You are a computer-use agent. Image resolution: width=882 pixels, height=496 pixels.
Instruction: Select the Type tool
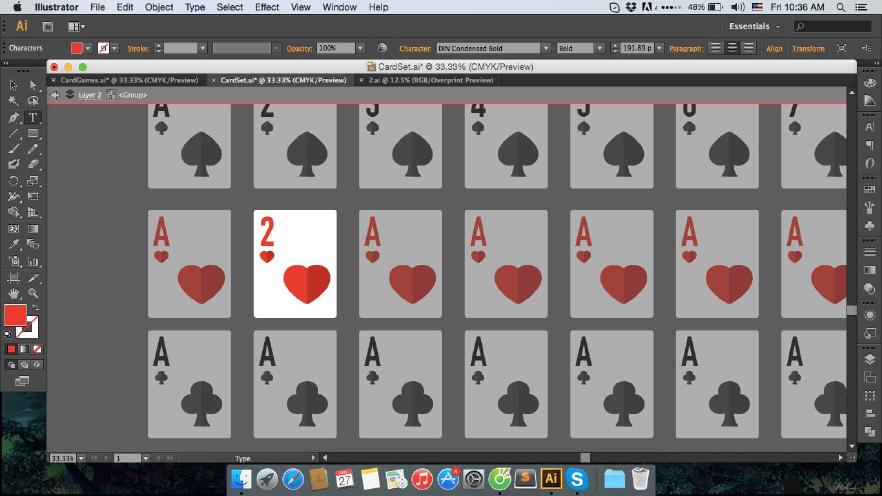click(x=33, y=117)
